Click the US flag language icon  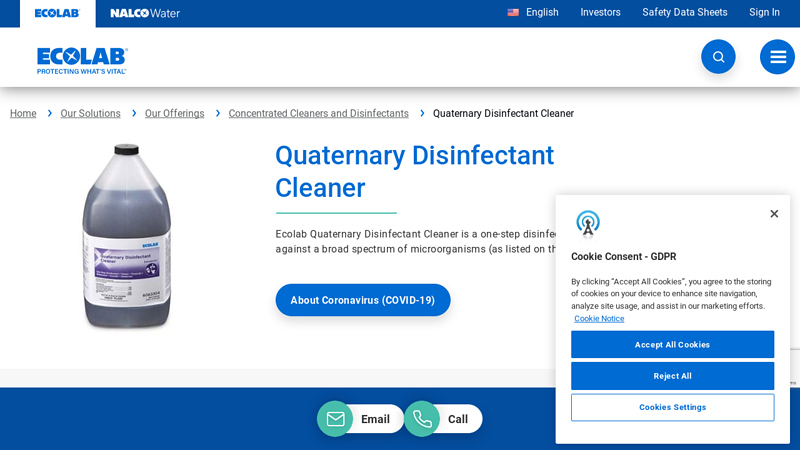513,12
